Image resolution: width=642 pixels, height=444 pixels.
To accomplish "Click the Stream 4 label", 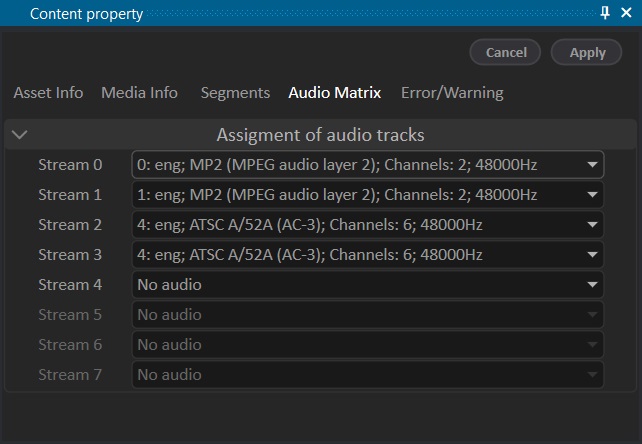I will click(70, 285).
